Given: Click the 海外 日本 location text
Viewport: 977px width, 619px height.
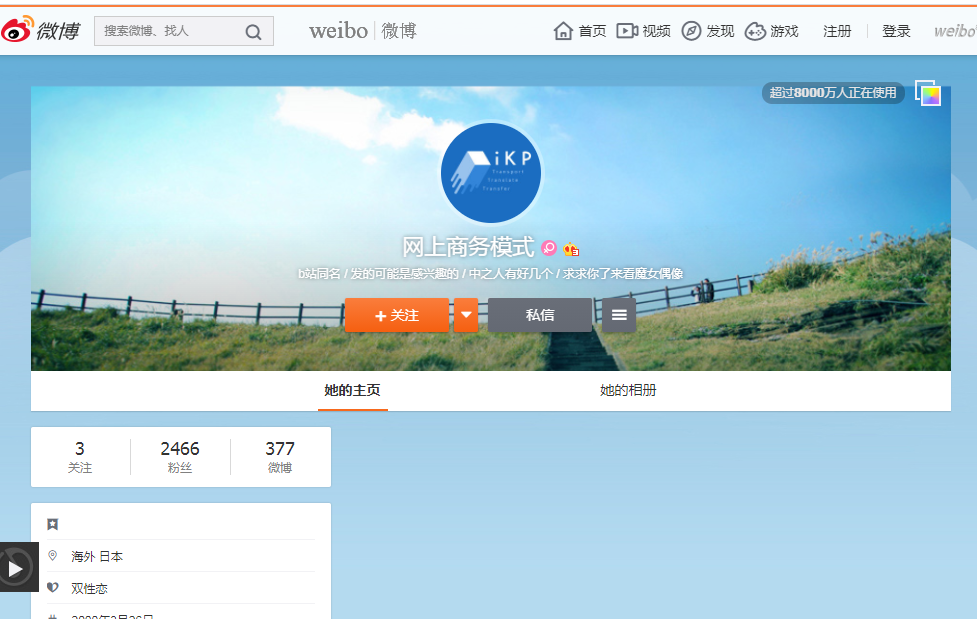Looking at the screenshot, I should (97, 557).
